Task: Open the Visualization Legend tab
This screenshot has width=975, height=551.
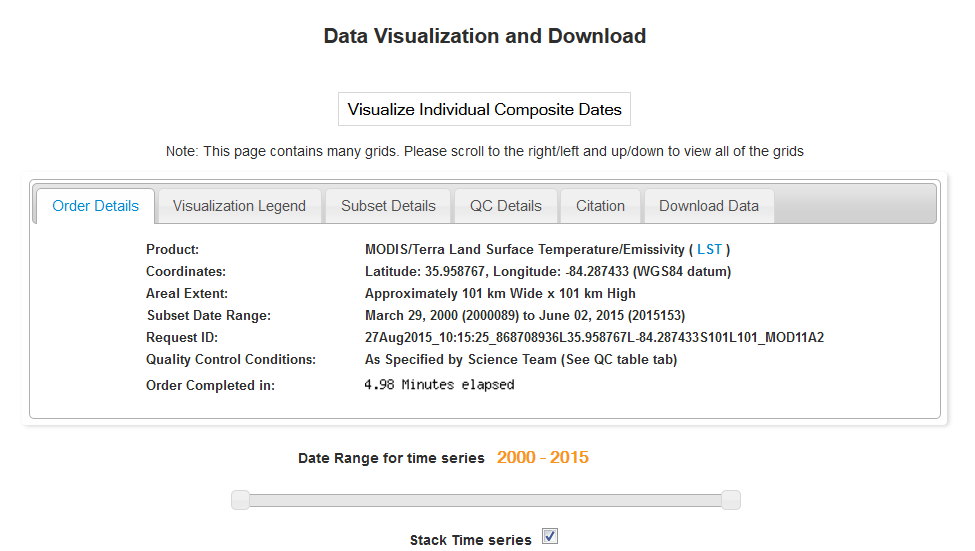Action: (239, 206)
